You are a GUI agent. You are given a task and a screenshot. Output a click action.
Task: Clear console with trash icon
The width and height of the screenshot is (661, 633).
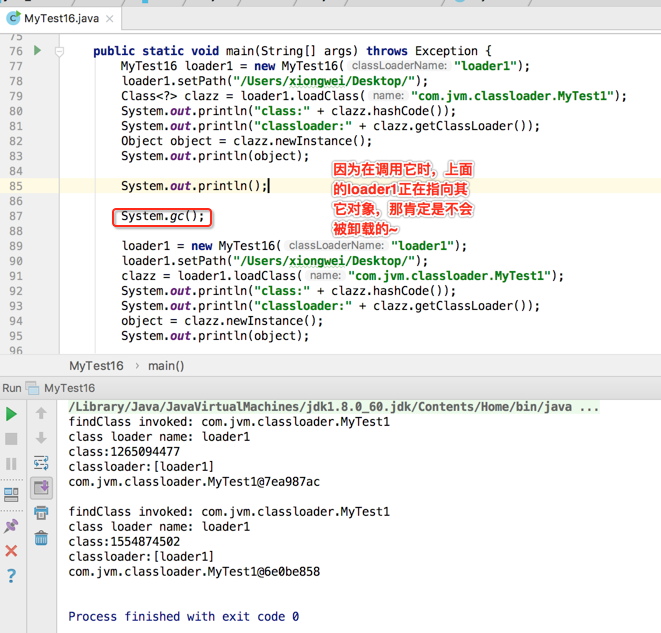pyautogui.click(x=41, y=538)
